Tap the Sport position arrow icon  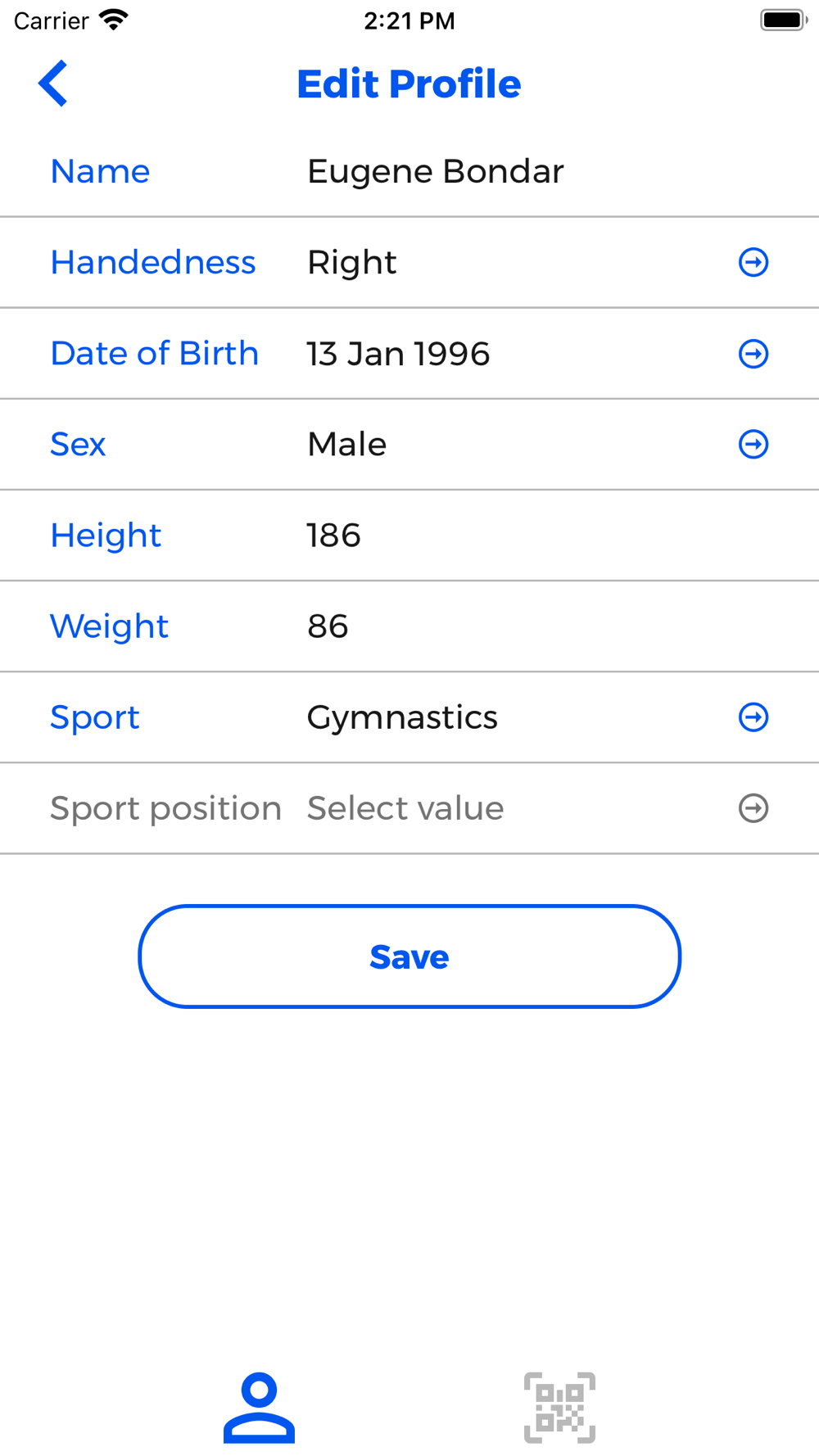[753, 808]
